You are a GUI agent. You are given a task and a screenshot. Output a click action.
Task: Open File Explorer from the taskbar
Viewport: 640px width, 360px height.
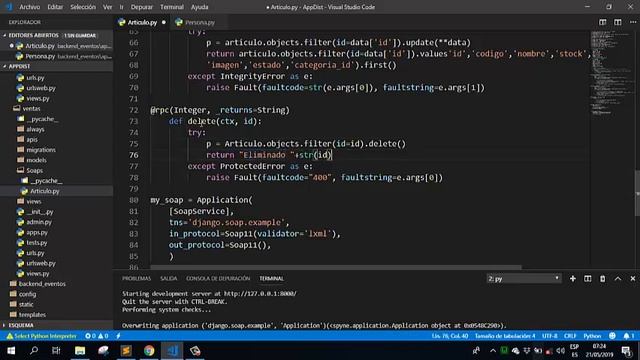pyautogui.click(x=80, y=351)
